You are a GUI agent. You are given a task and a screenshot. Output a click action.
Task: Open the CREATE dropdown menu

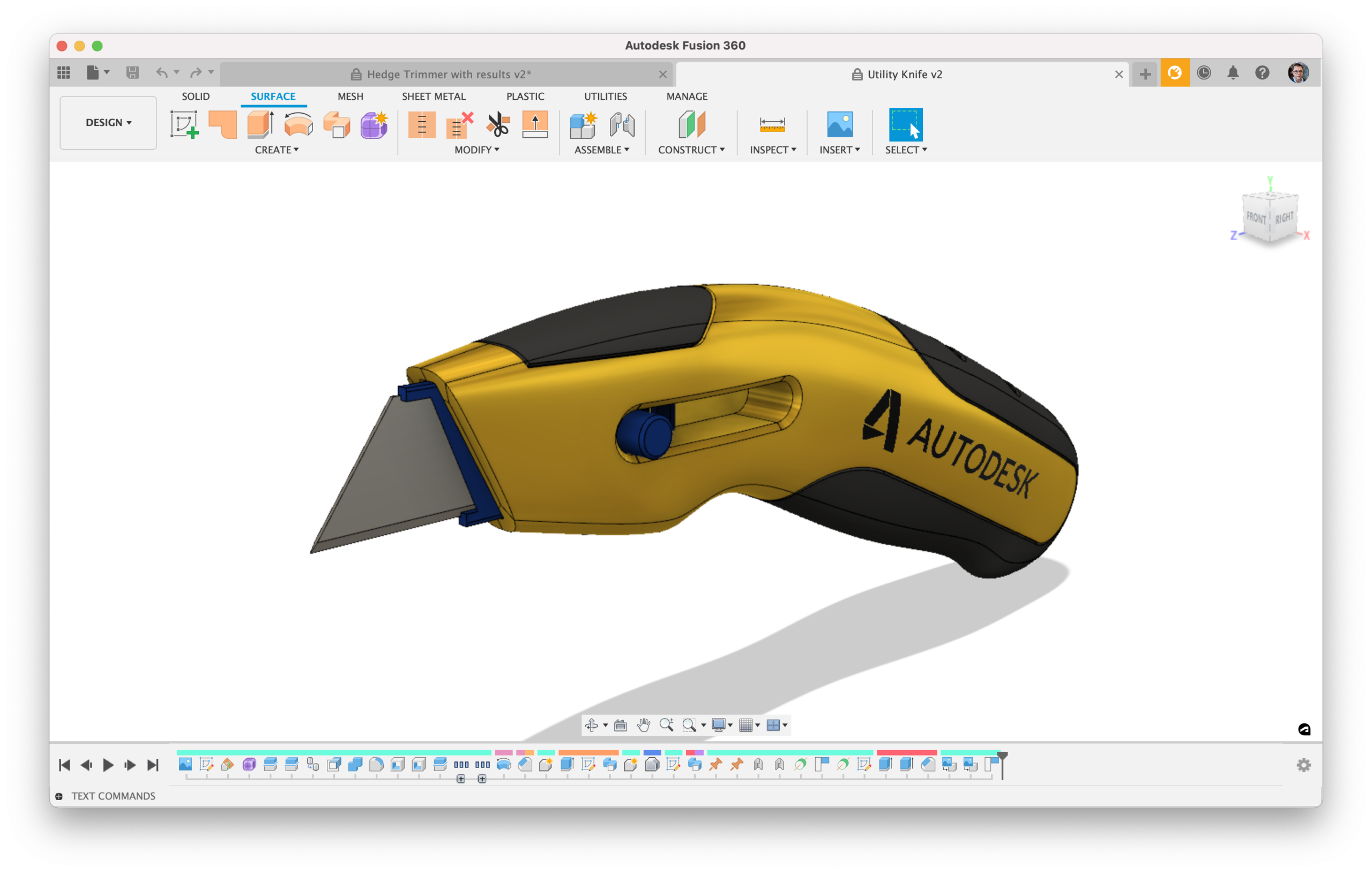[x=277, y=150]
